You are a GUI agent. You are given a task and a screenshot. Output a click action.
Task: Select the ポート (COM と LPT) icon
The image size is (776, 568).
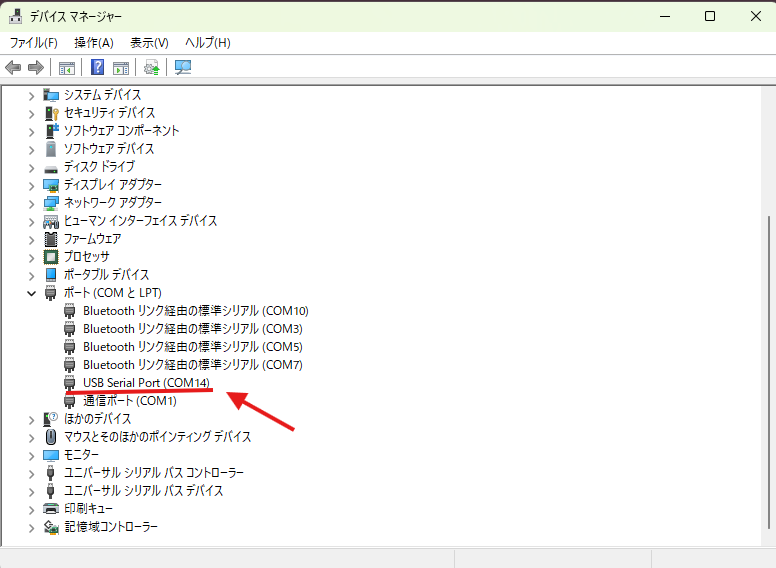coord(50,292)
